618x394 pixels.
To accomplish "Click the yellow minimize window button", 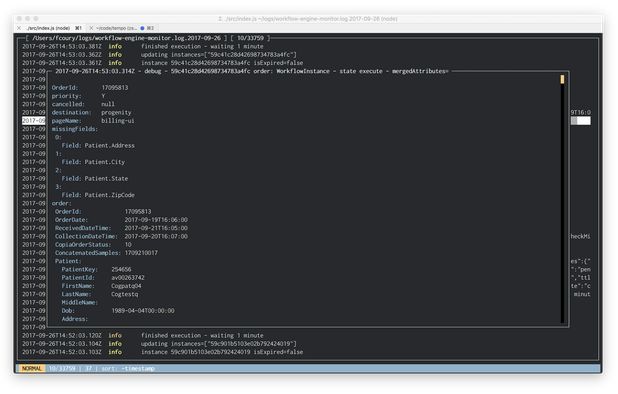I will tap(28, 19).
